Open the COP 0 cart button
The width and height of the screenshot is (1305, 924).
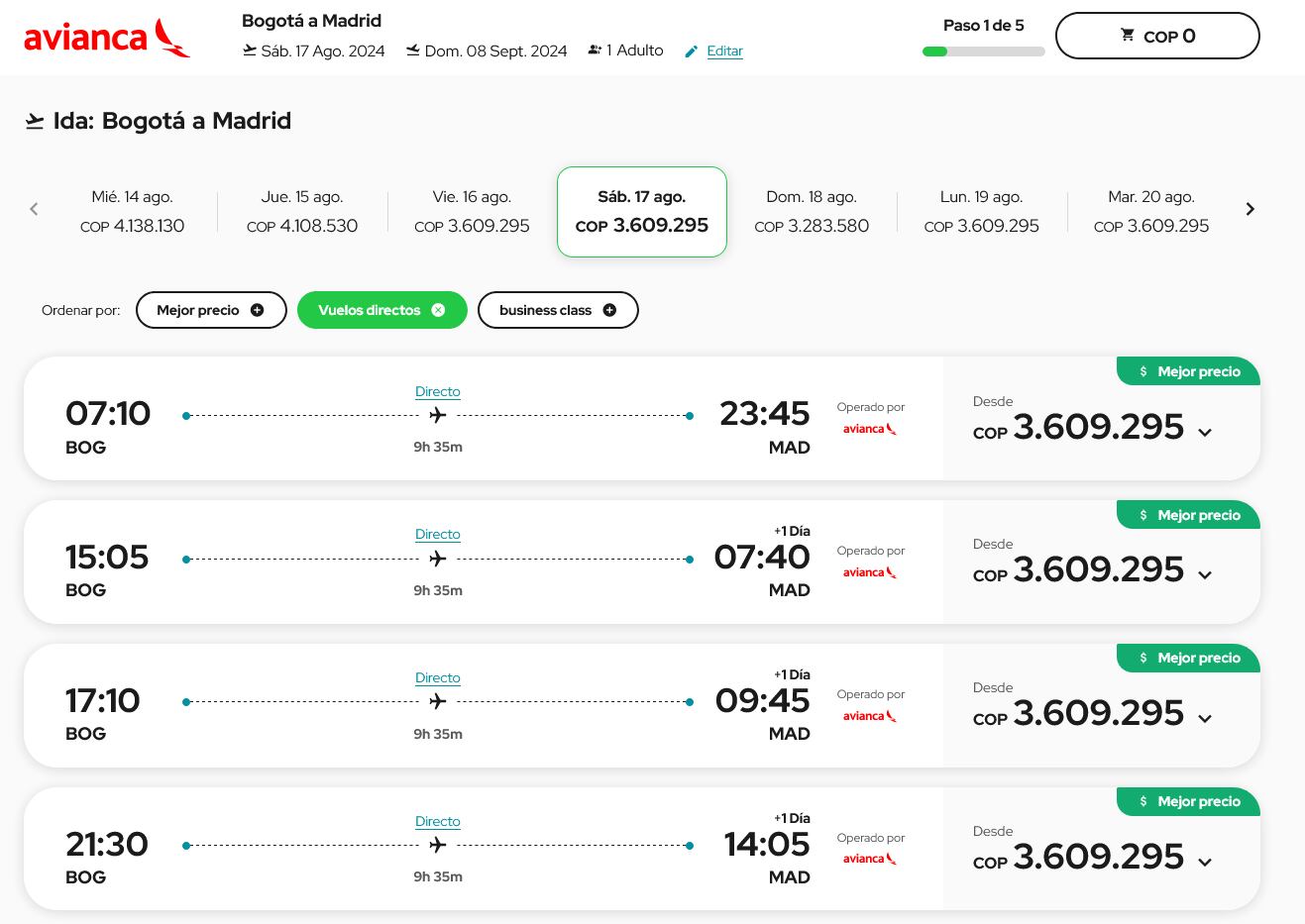click(1157, 37)
